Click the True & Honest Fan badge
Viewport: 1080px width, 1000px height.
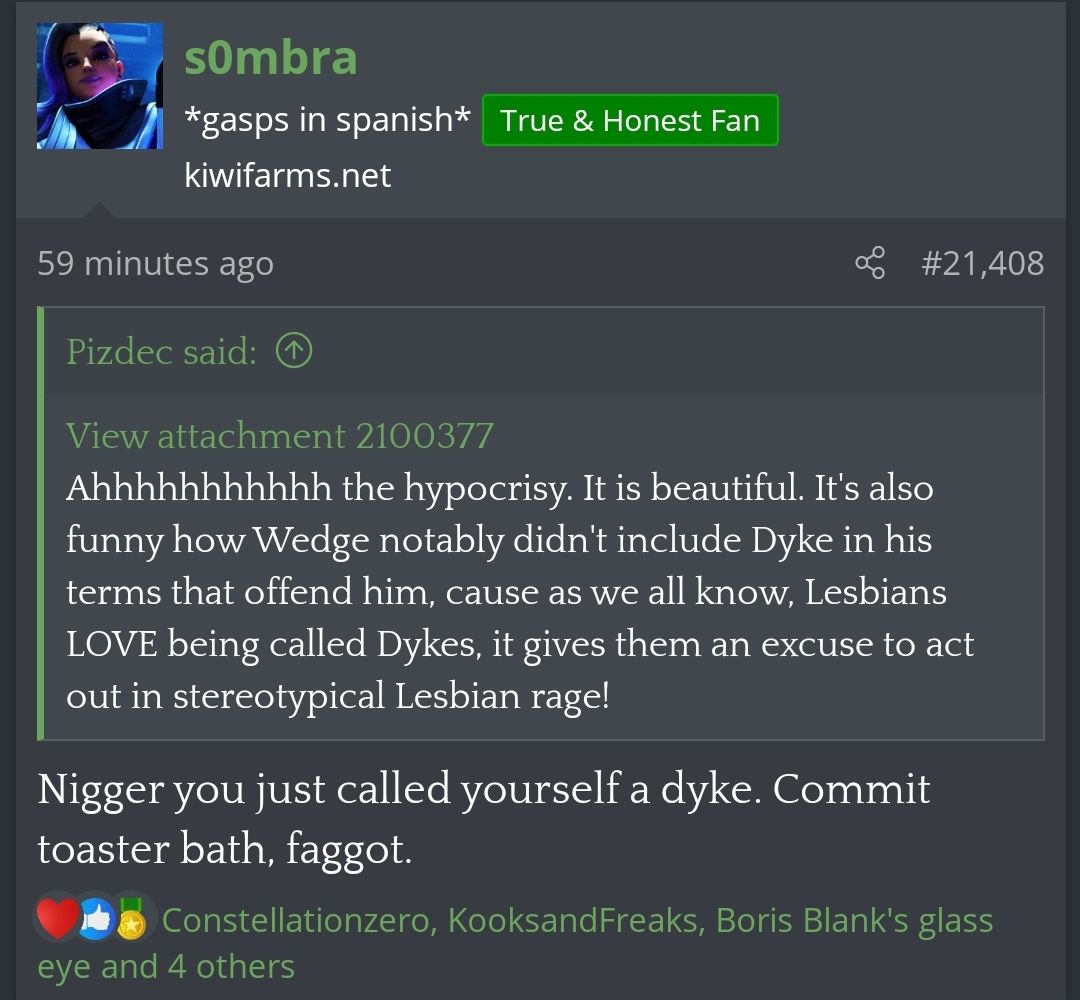[x=630, y=121]
